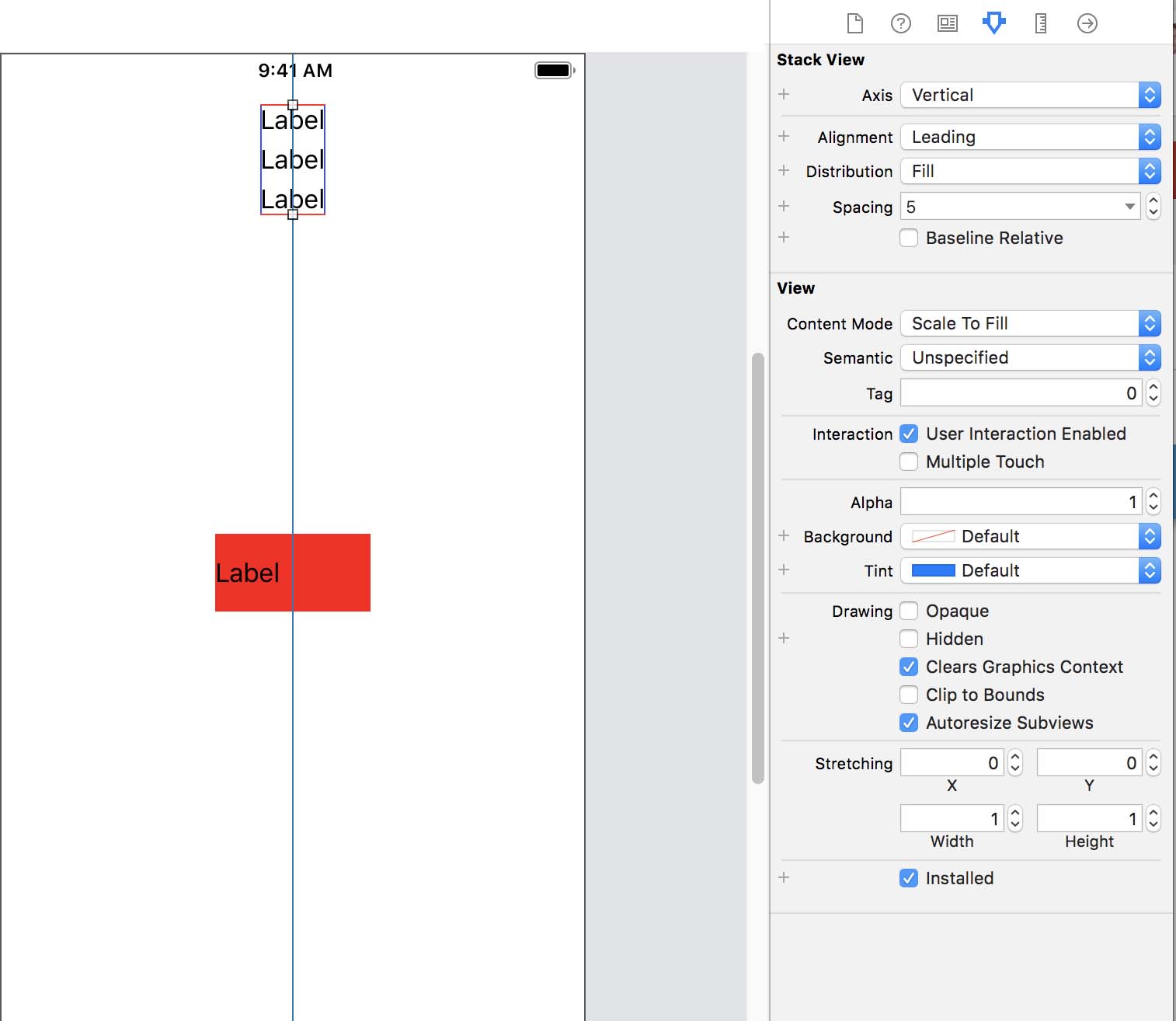This screenshot has height=1021, width=1176.
Task: Open the Quick Help inspector
Action: (x=901, y=23)
